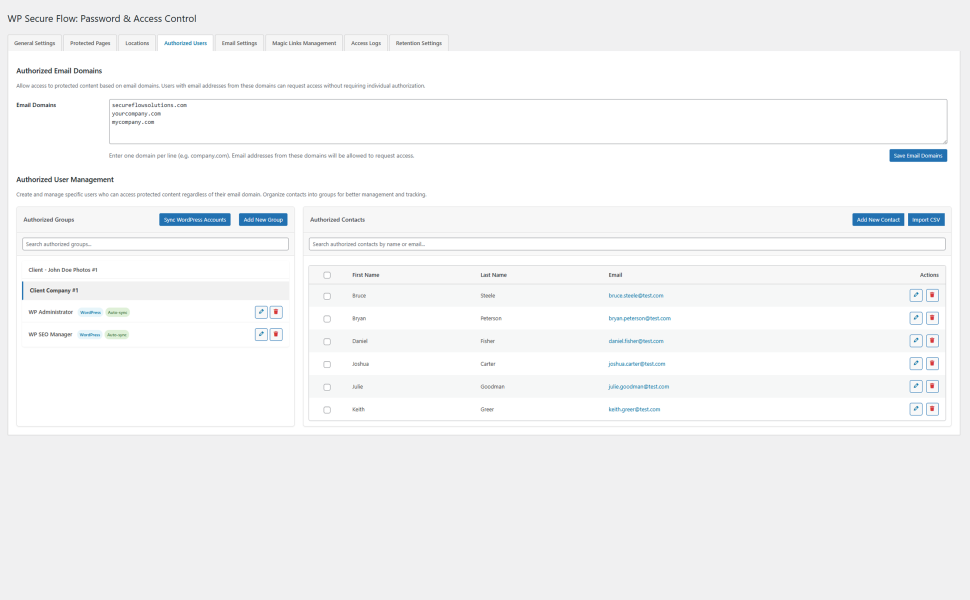This screenshot has width=970, height=600.
Task: Edit the WP SEO Manager group
Action: (x=261, y=335)
